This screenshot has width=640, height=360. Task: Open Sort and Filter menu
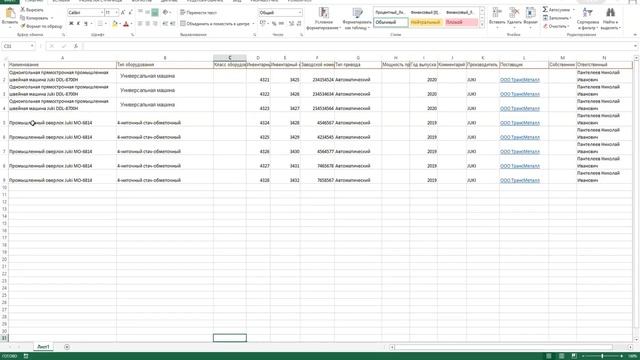tap(588, 19)
